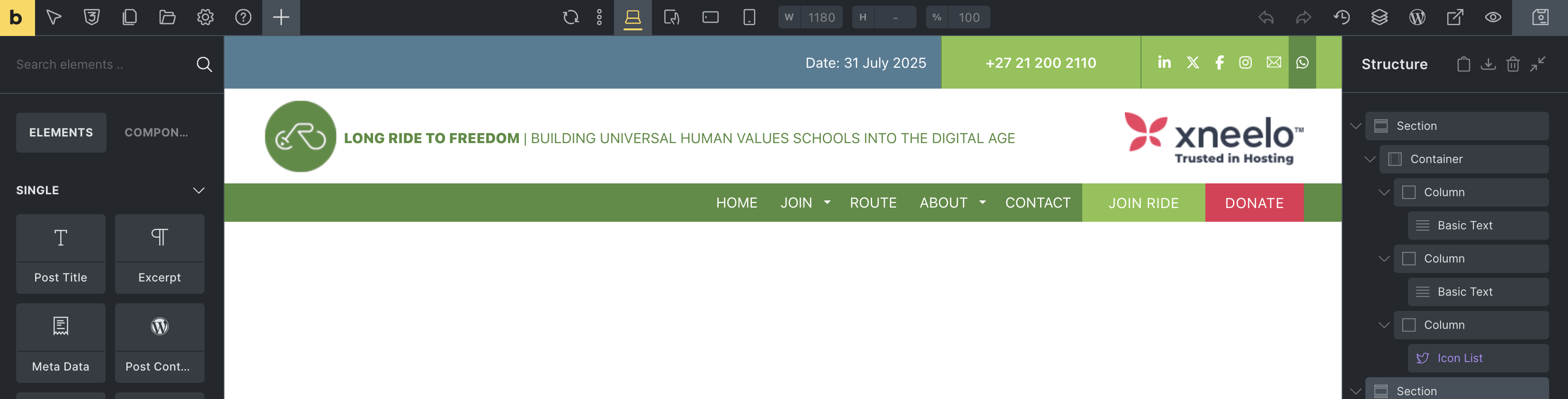The width and height of the screenshot is (1568, 399).
Task: Click the JOIN RIDE button
Action: (x=1143, y=203)
